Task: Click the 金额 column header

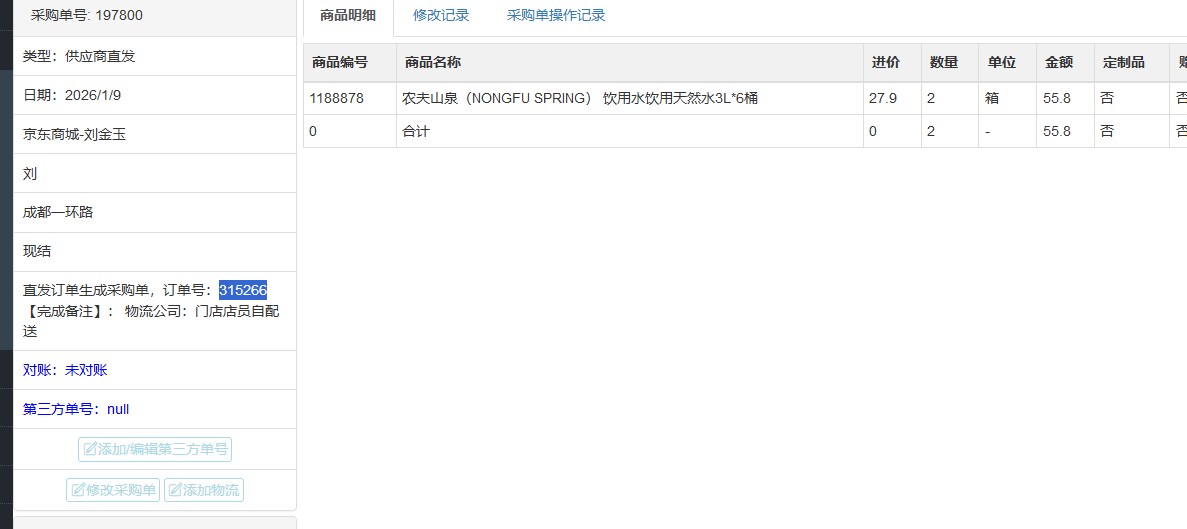Action: coord(1059,62)
